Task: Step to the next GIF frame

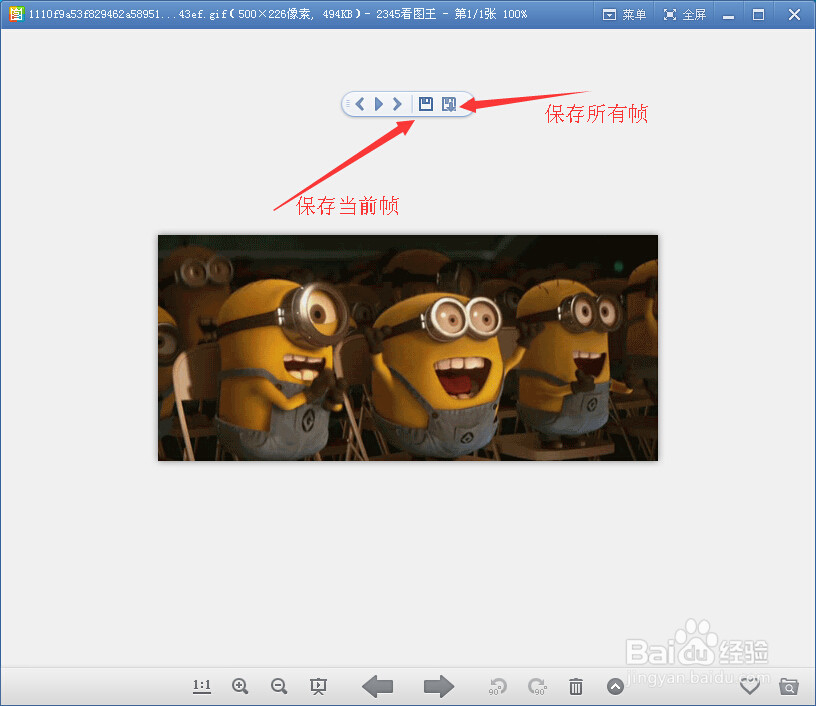Action: pos(397,103)
